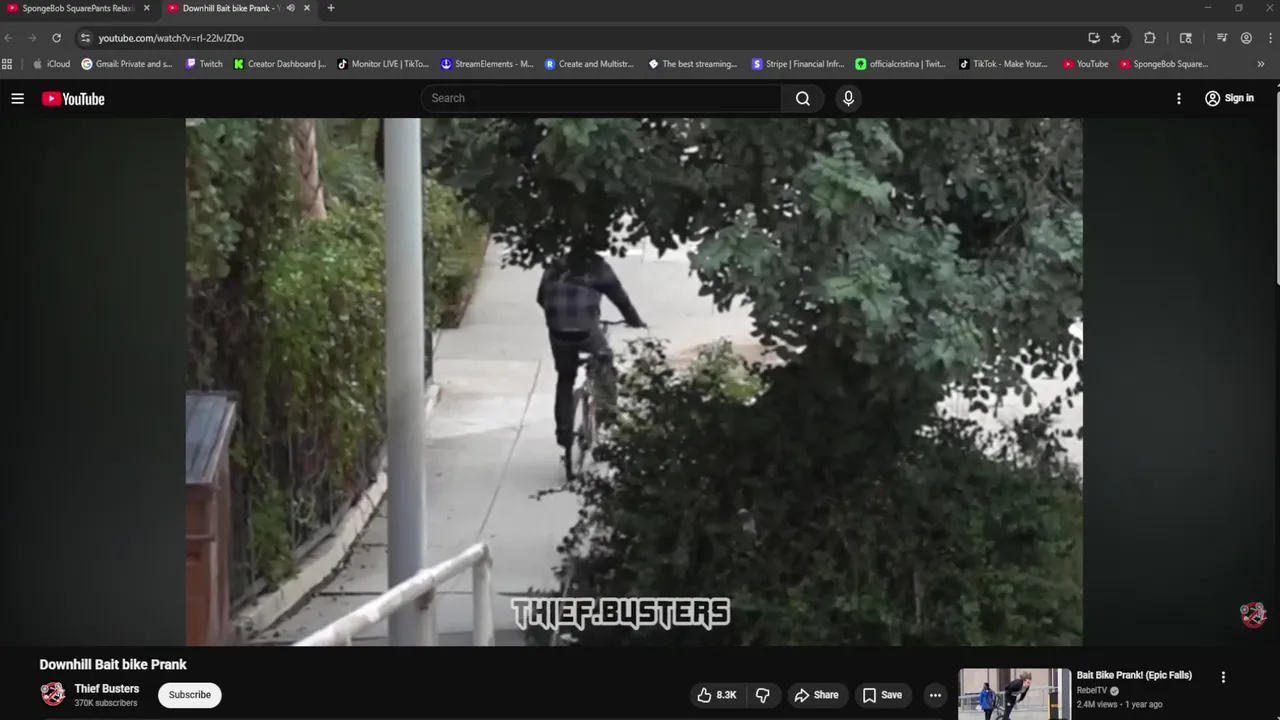The height and width of the screenshot is (720, 1280).
Task: Click the browser address bar URL
Action: 171,38
